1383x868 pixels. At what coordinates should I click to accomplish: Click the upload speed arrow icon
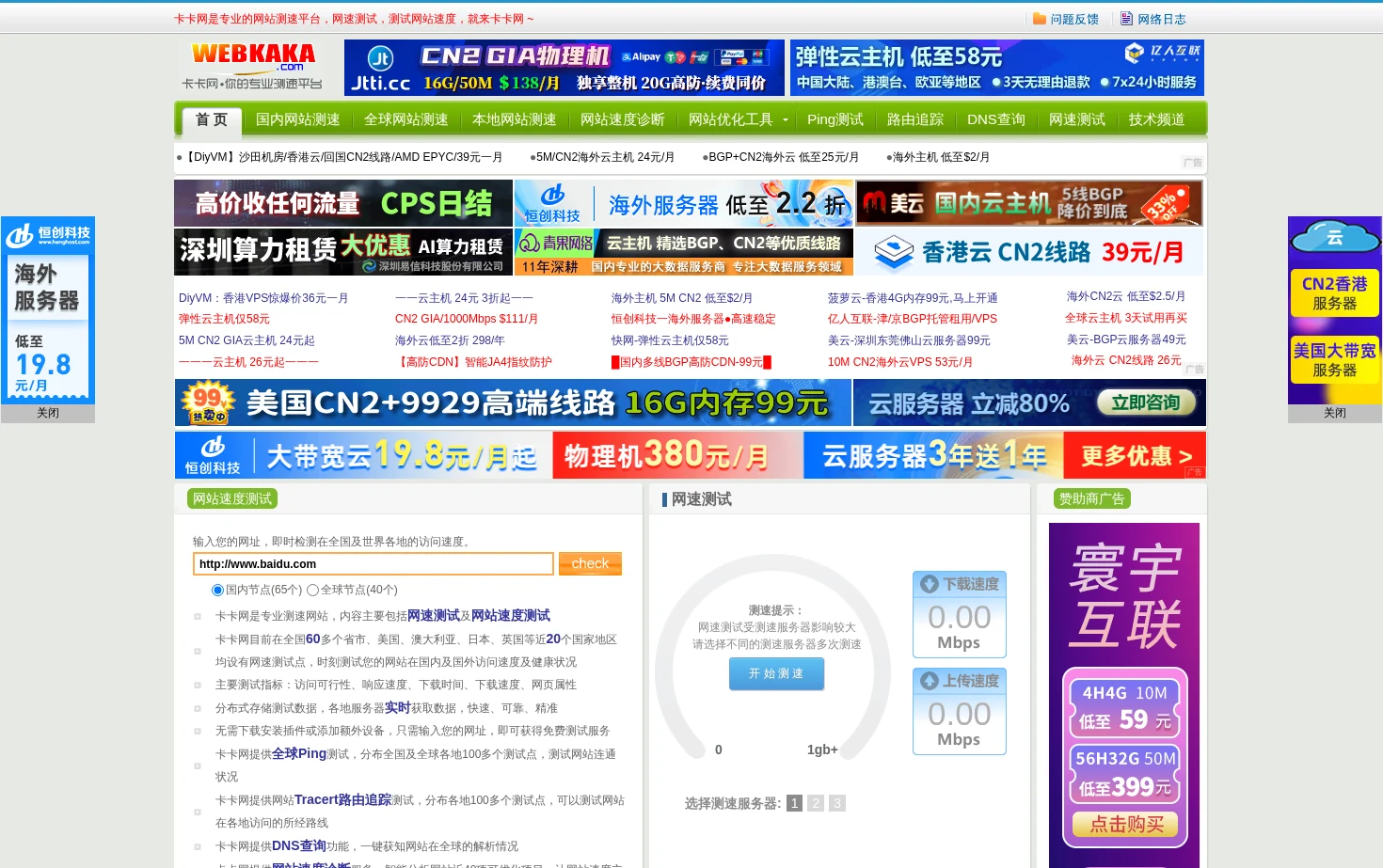[x=929, y=681]
